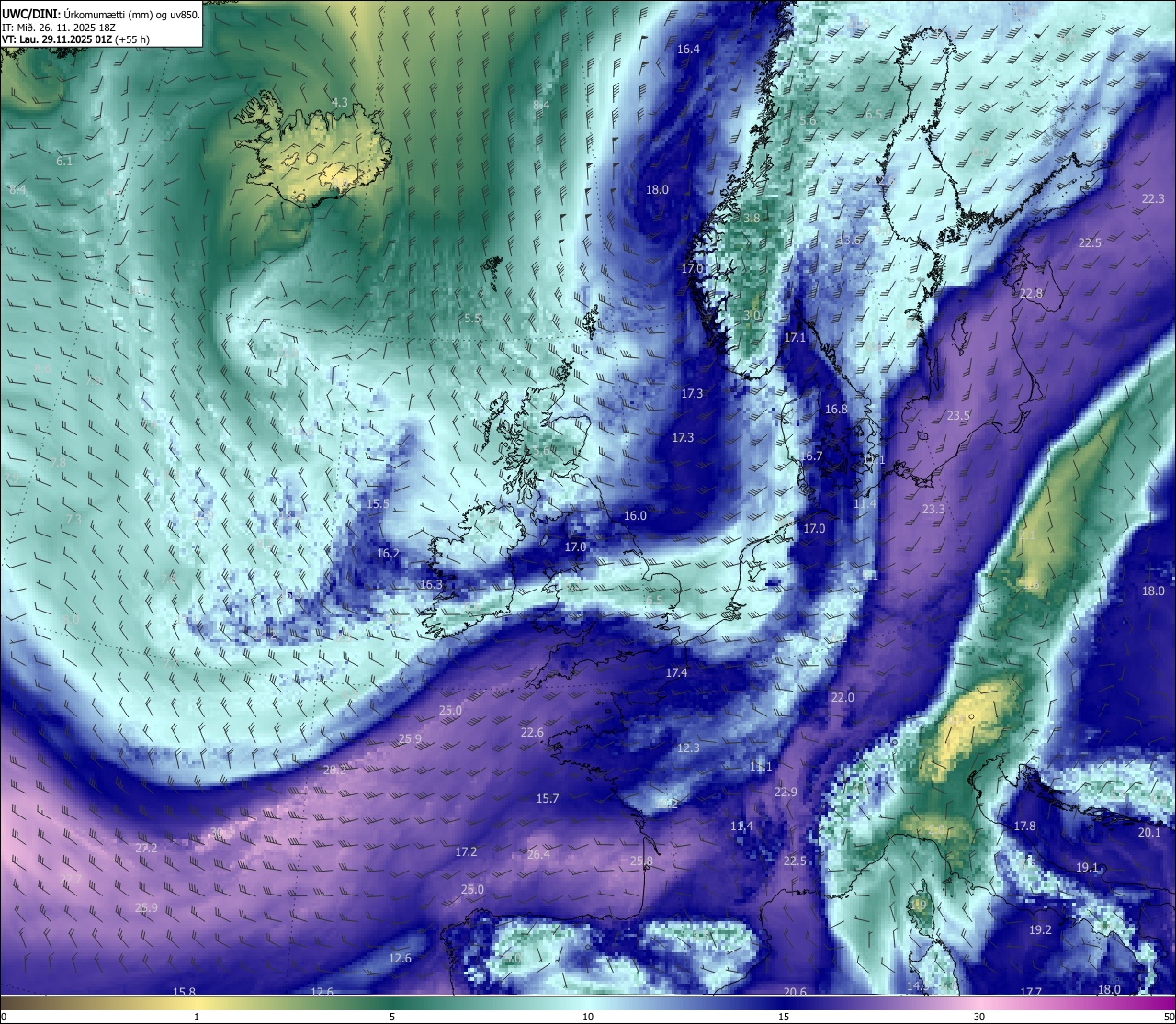1176x1024 pixels.
Task: Click the value '16.3' over Ireland
Action: pos(431,585)
